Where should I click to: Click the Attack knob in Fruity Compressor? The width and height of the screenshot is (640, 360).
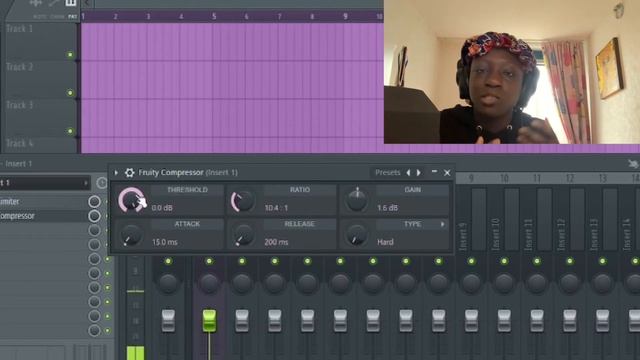(131, 236)
